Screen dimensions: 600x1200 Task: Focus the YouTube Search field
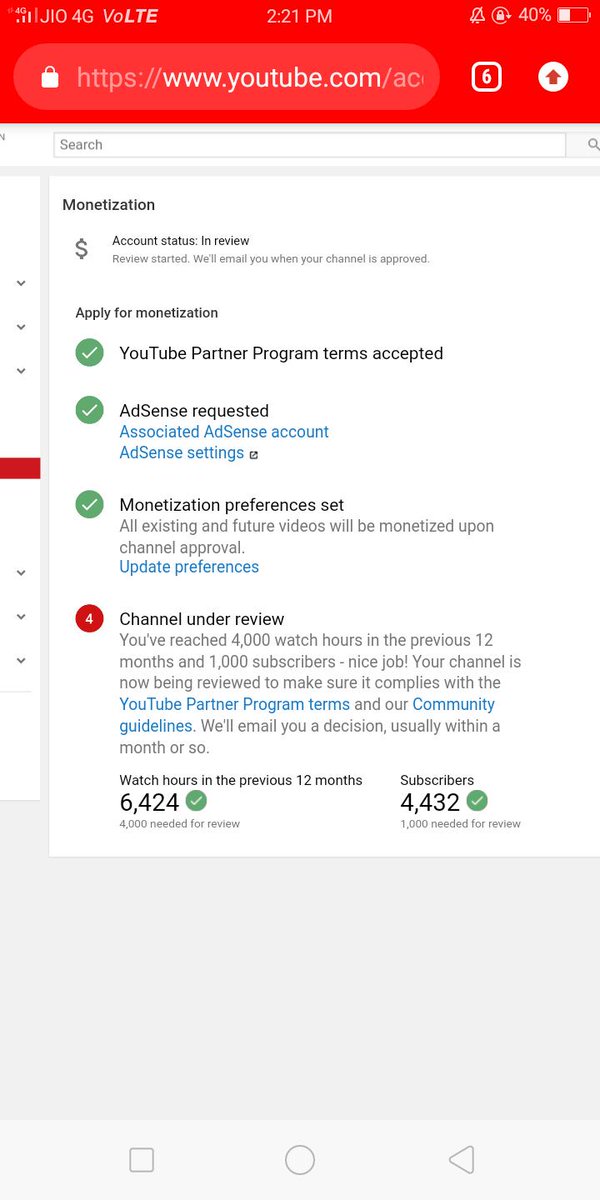309,145
